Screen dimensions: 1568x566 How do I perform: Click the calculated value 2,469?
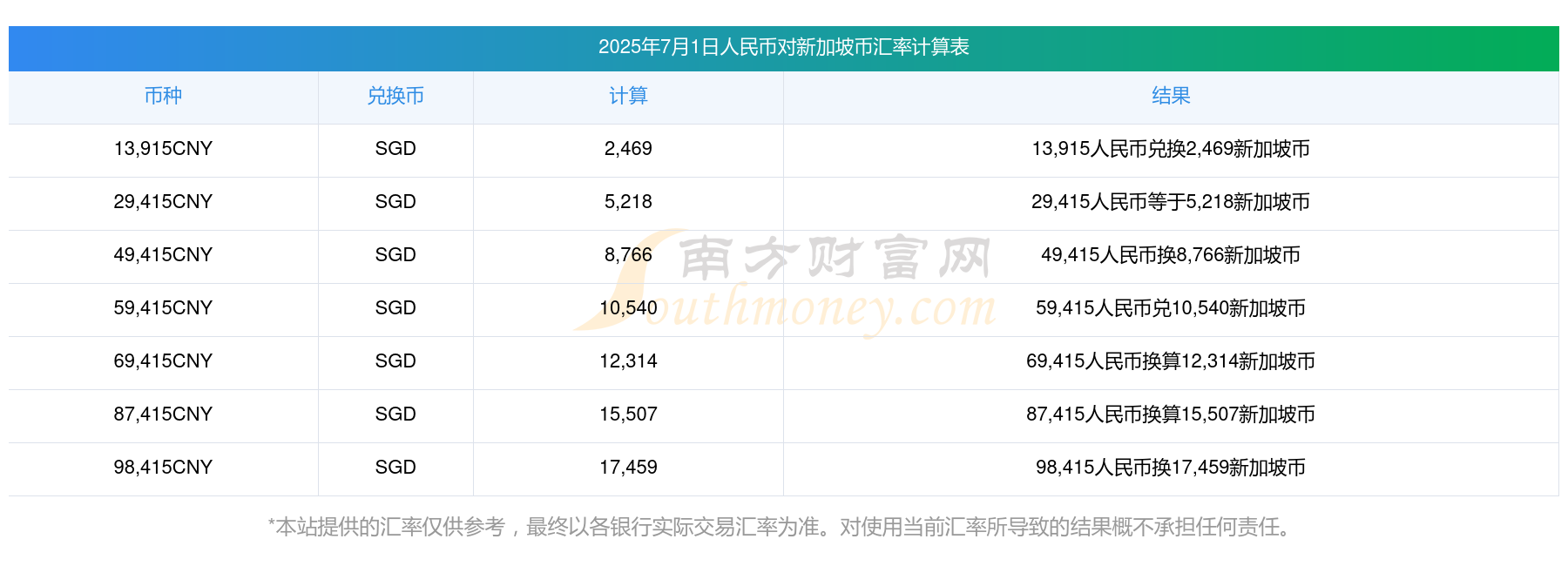pyautogui.click(x=628, y=149)
